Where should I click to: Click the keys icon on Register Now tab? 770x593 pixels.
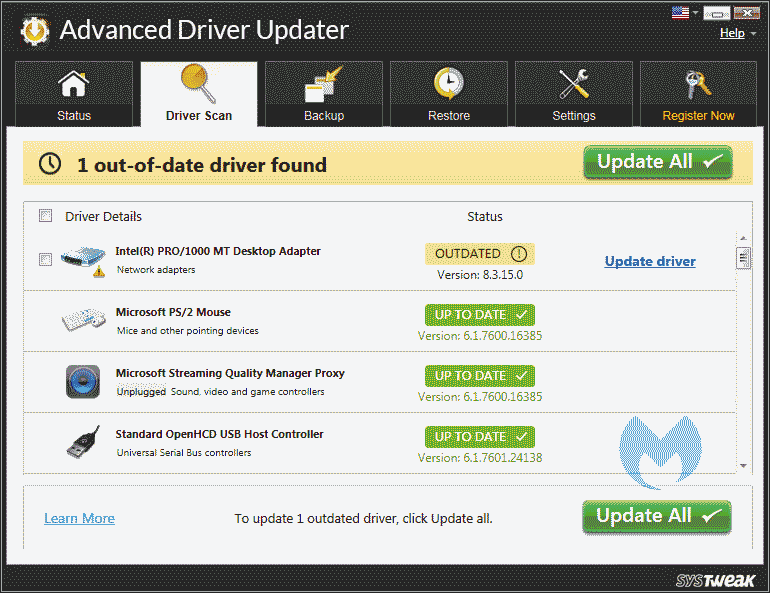tap(698, 84)
